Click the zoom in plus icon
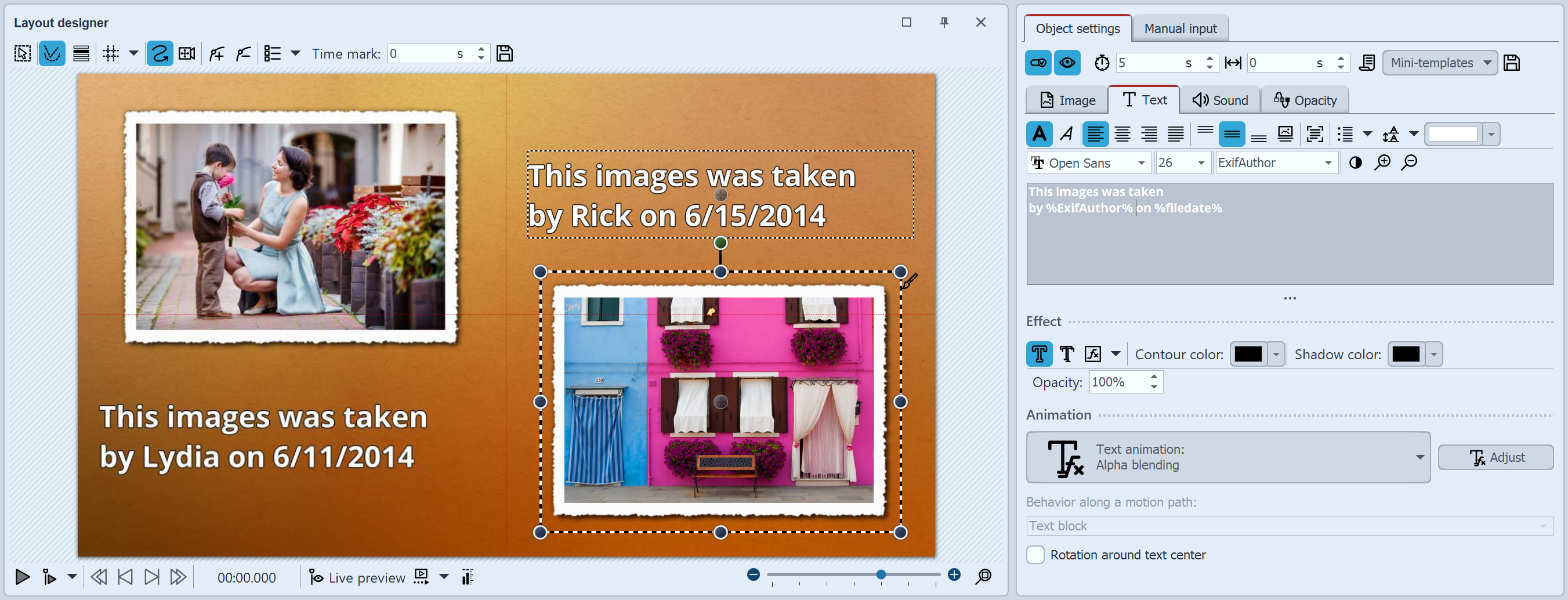Viewport: 1568px width, 600px height. pyautogui.click(x=954, y=574)
